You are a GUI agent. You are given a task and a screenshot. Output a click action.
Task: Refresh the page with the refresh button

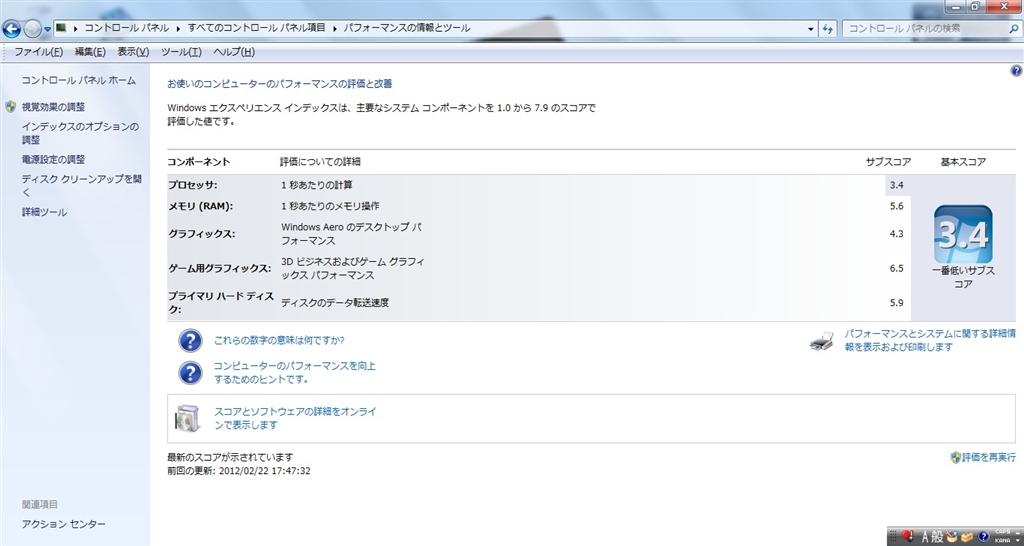828,29
